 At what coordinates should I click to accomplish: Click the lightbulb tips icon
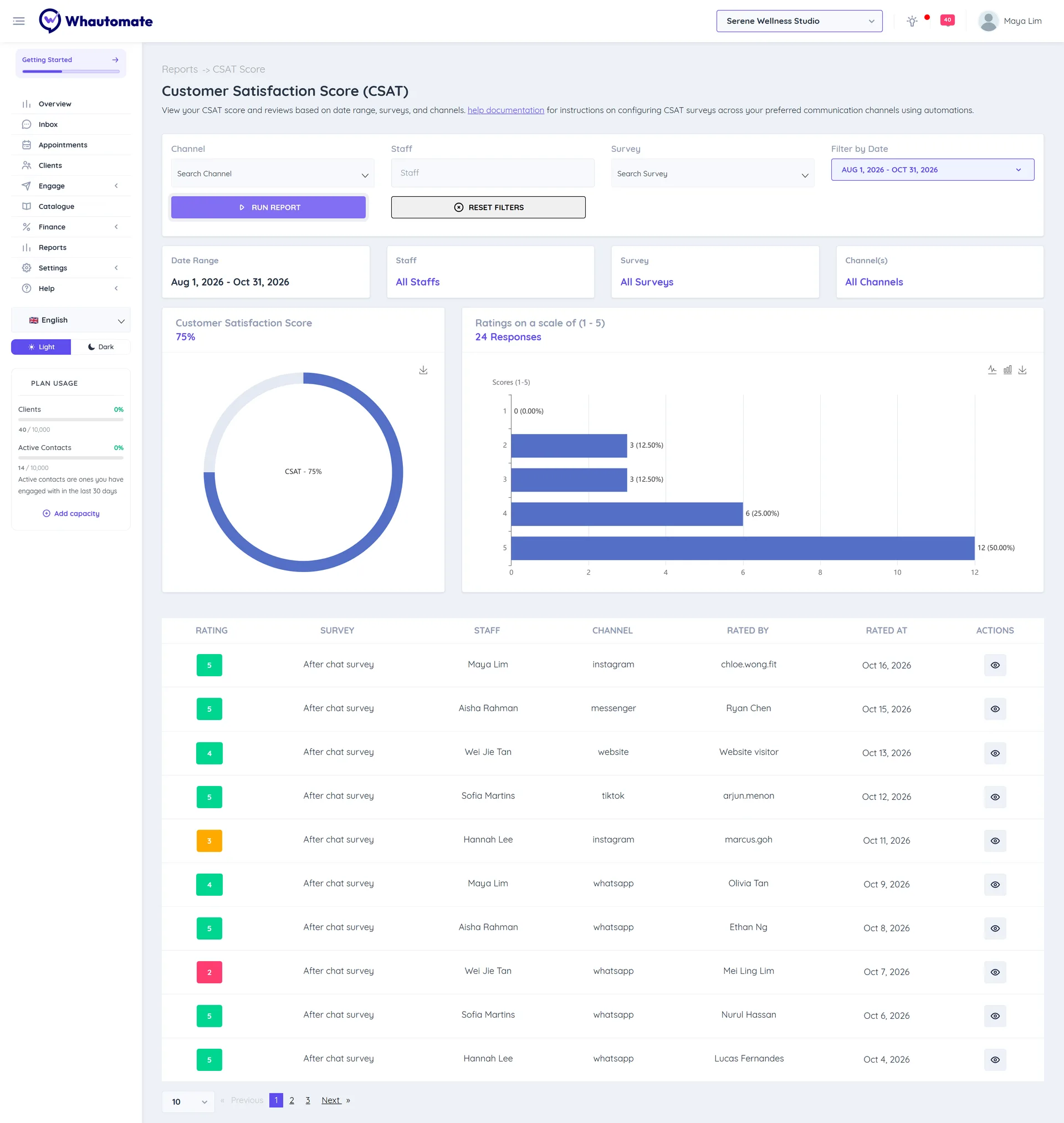[912, 21]
